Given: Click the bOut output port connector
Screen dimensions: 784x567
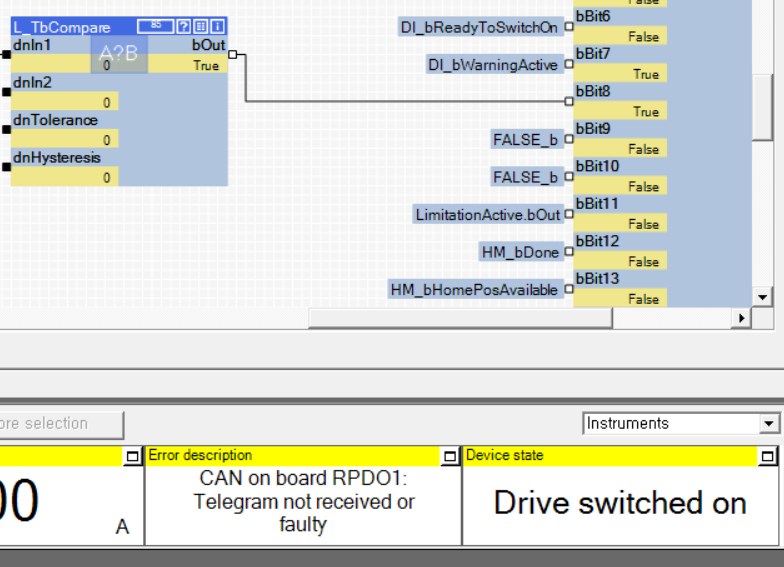Looking at the screenshot, I should click(232, 54).
